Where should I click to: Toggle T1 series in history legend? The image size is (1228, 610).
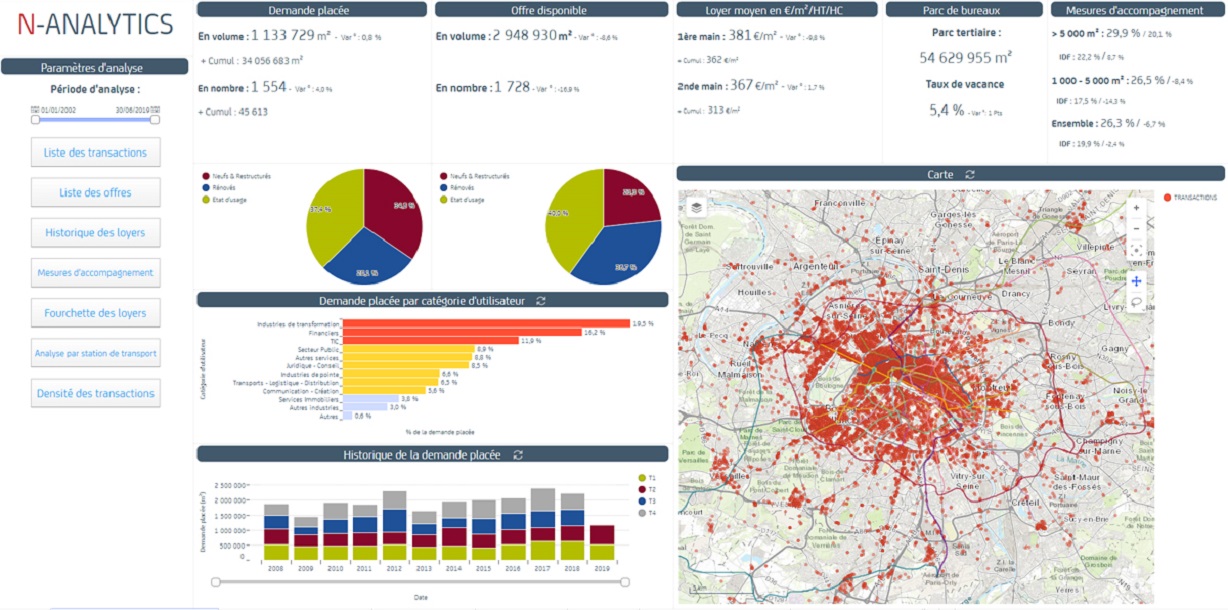click(642, 478)
